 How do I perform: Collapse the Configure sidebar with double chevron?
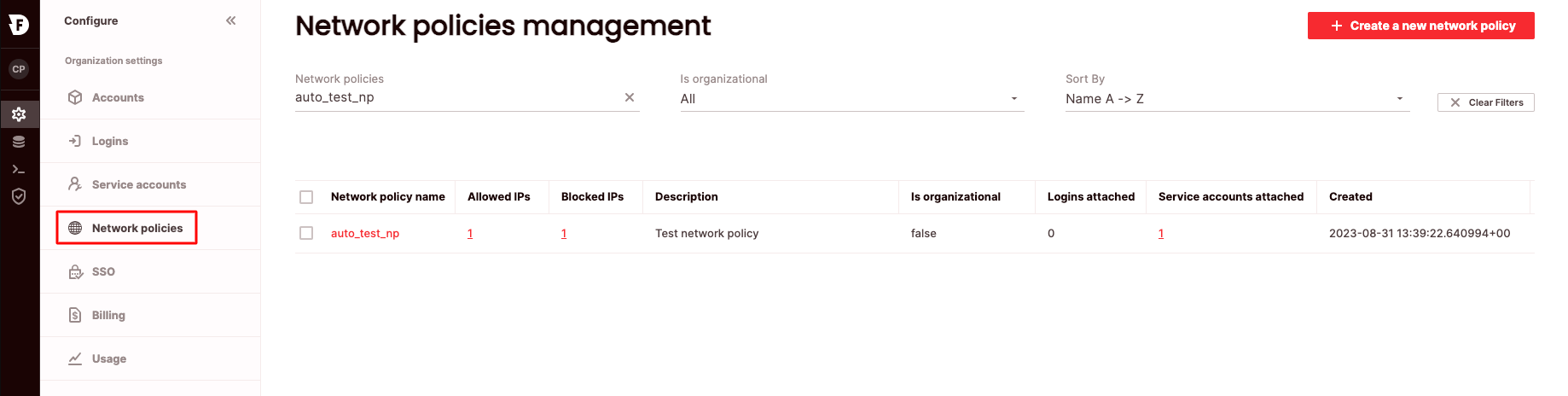click(x=231, y=20)
